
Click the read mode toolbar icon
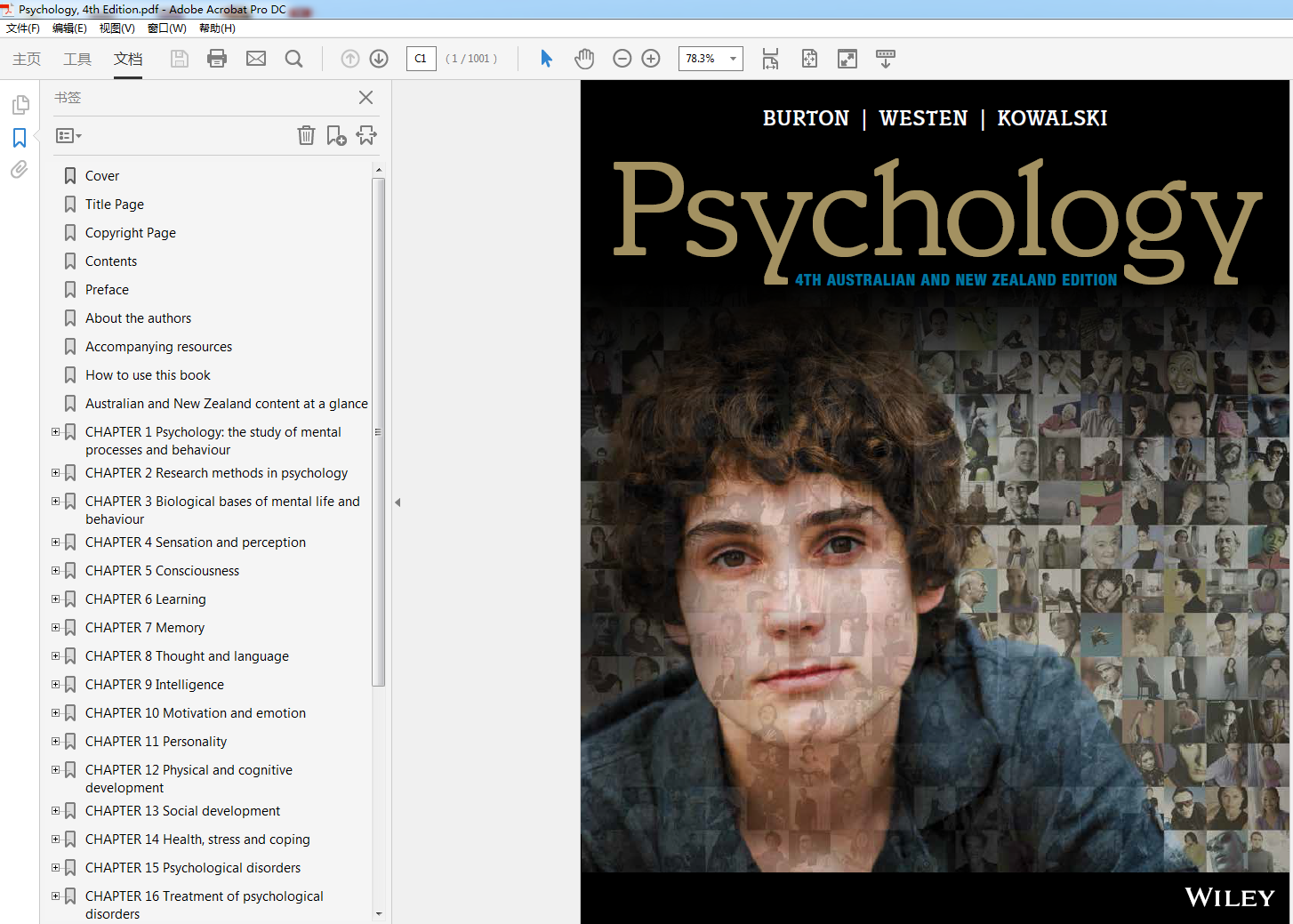[886, 59]
